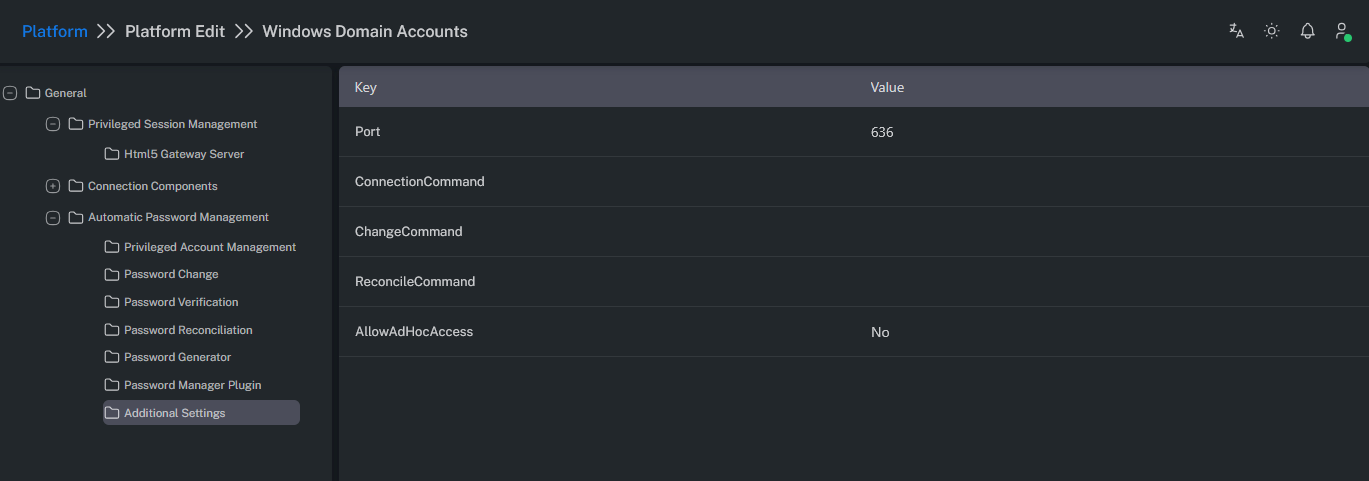
Task: Click Platform Edit in the breadcrumb
Action: [x=175, y=31]
